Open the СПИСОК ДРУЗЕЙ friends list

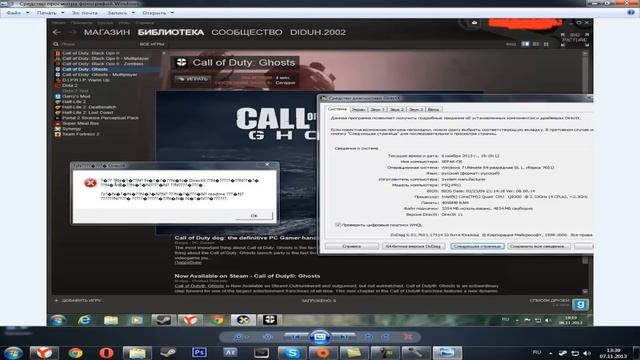click(549, 300)
